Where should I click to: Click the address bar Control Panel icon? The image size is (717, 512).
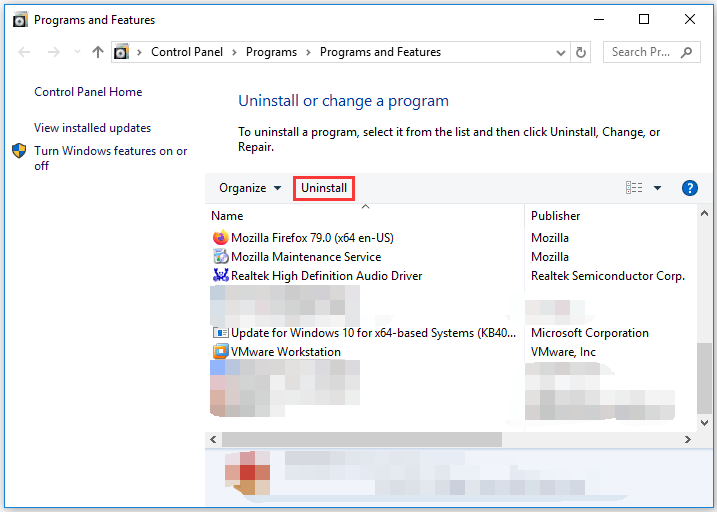pyautogui.click(x=121, y=52)
